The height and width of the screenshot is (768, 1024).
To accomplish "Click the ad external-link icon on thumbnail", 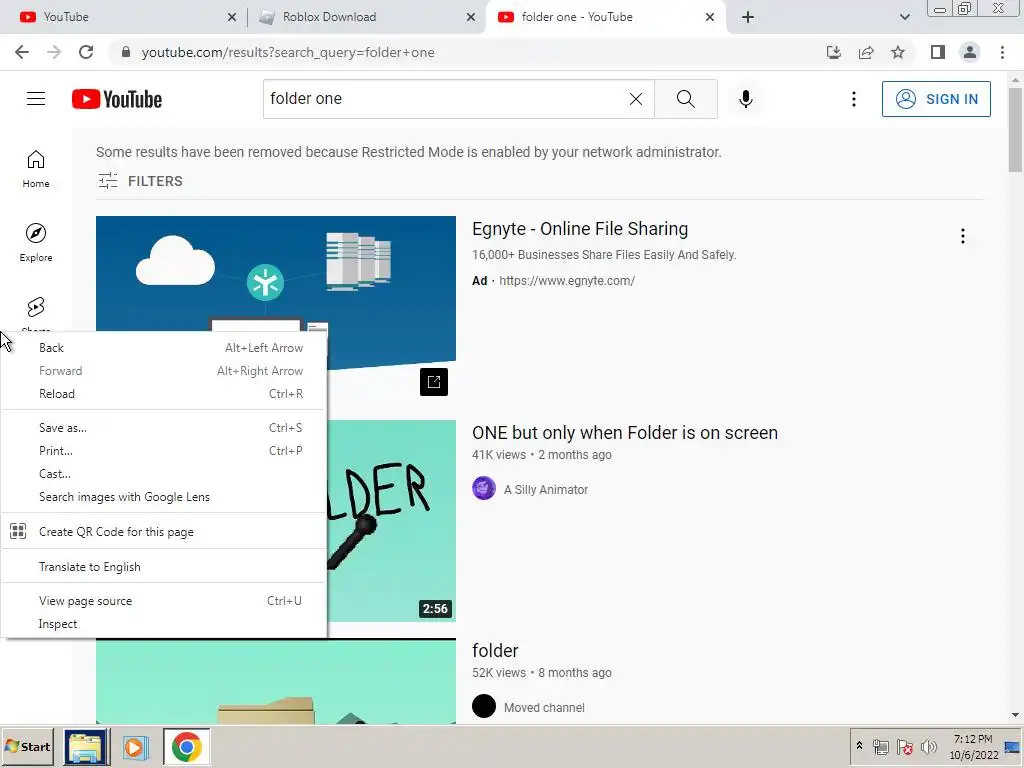I will [434, 382].
